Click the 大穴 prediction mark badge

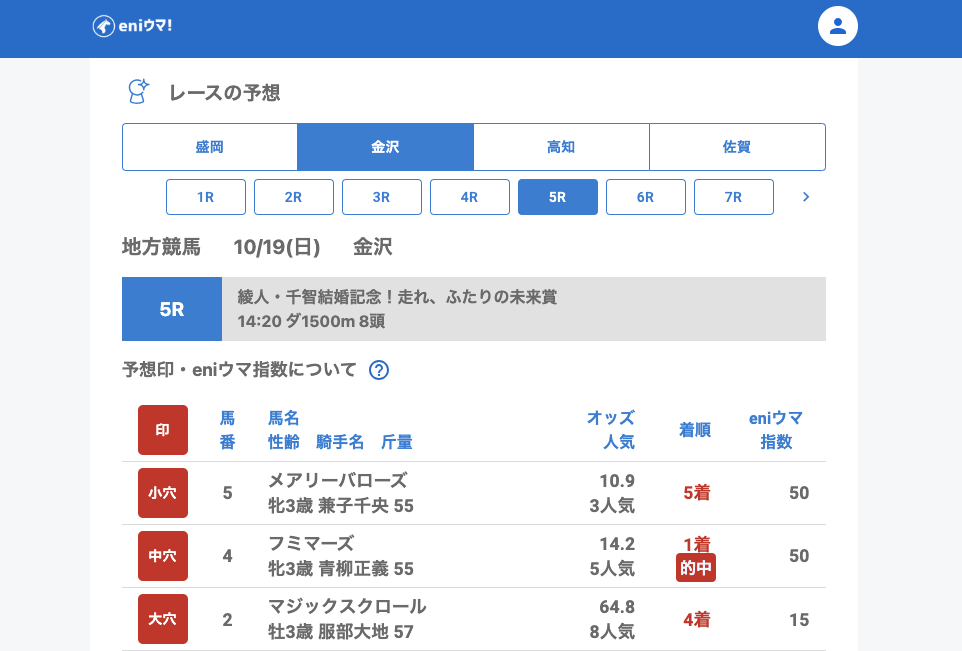[x=163, y=619]
